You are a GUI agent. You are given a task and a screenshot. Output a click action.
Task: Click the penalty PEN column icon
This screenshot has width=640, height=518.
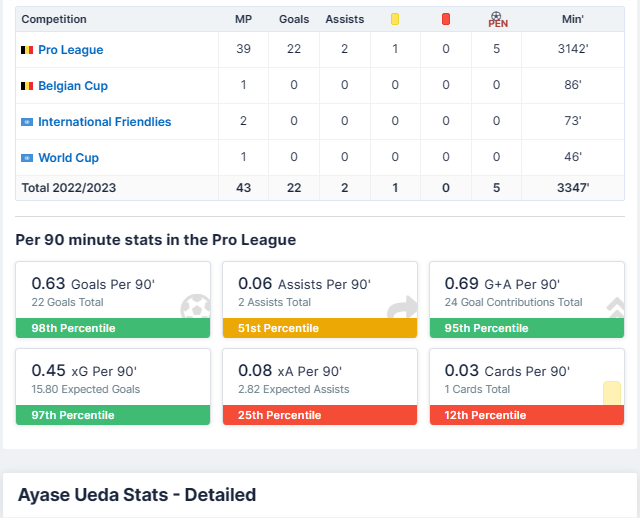[x=498, y=20]
